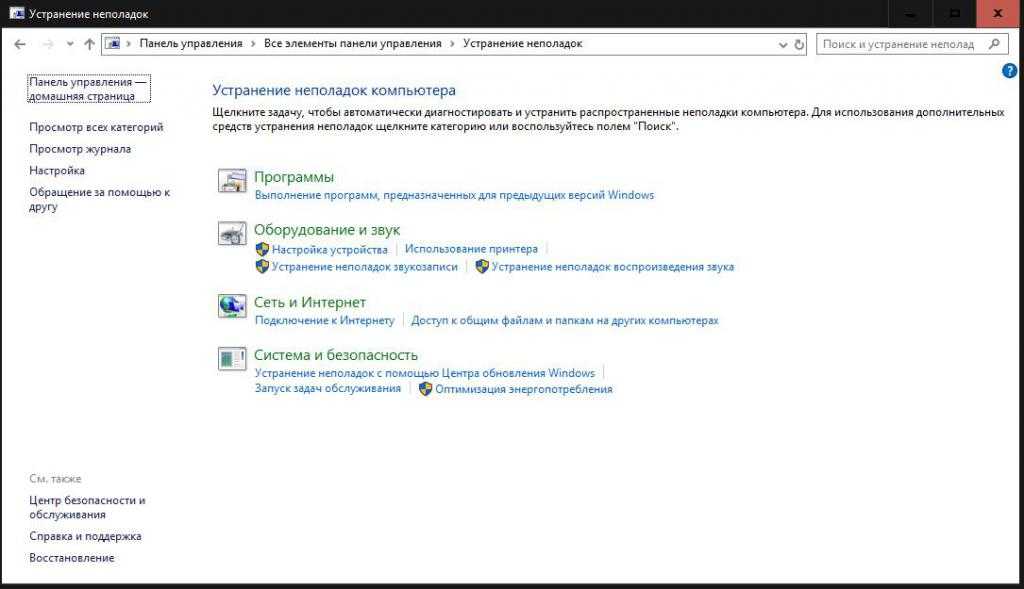This screenshot has width=1024, height=589.
Task: Expand chevron after Панель управления breadcrumb
Action: point(253,44)
